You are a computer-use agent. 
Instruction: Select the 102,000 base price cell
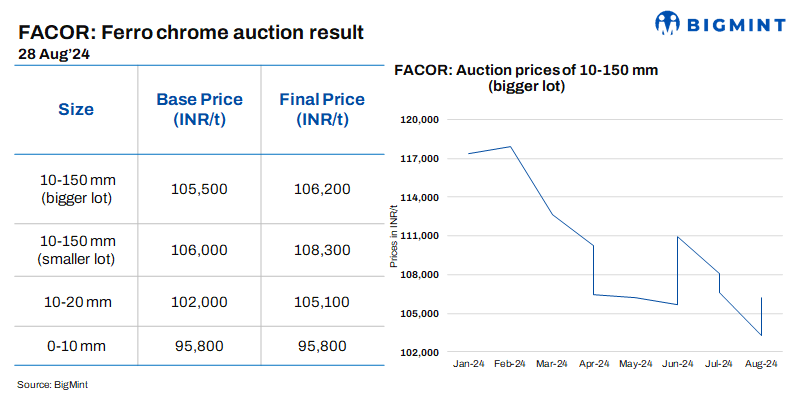click(x=200, y=303)
